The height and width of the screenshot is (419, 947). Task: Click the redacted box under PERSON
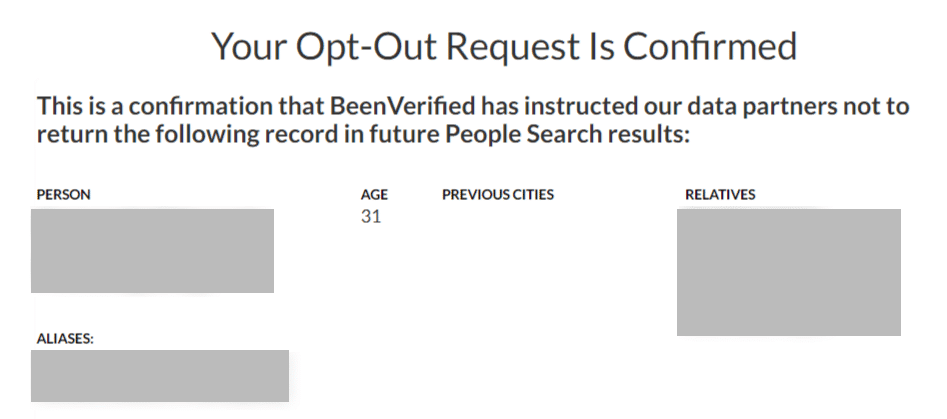click(152, 251)
